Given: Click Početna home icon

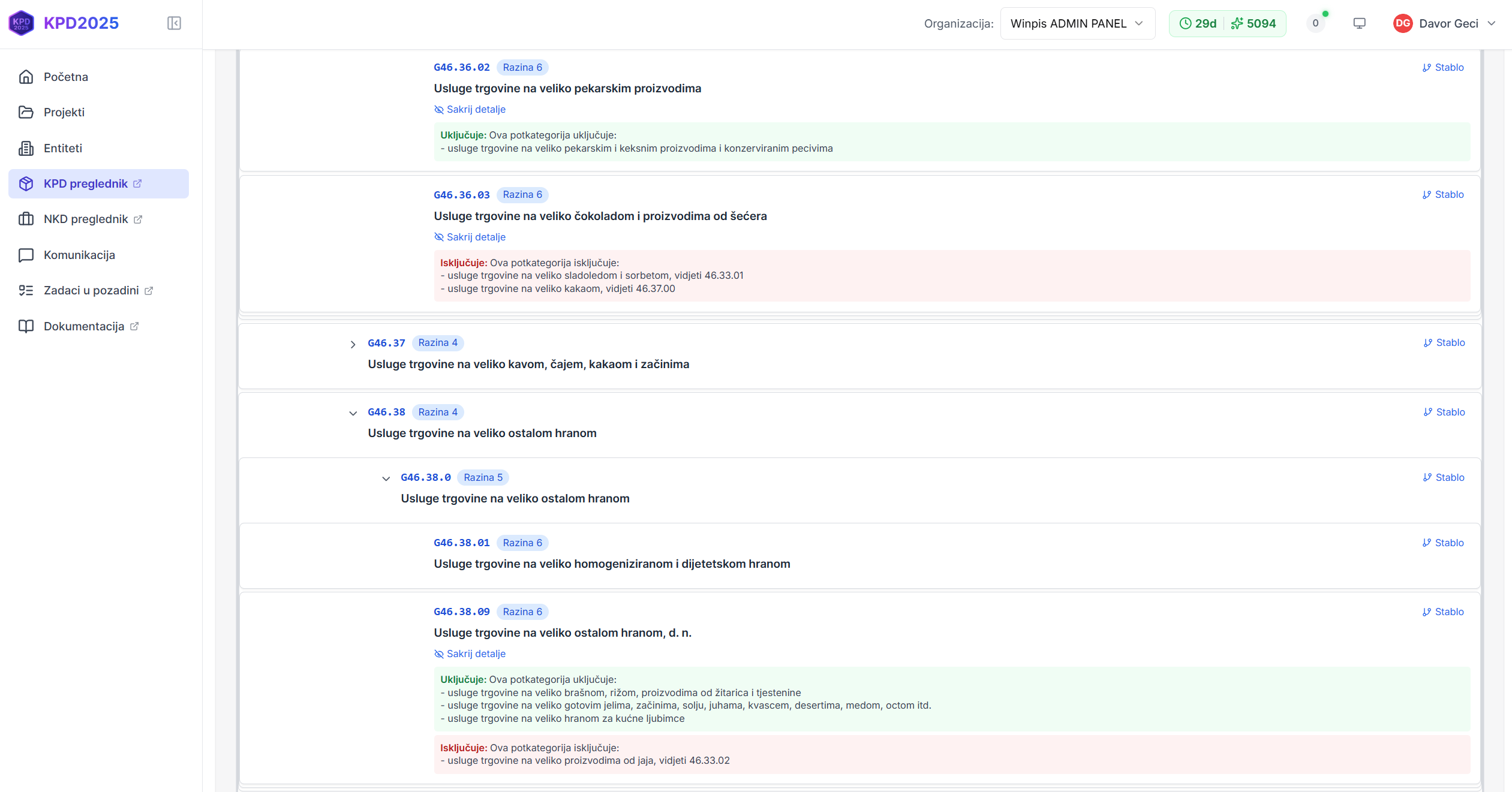Looking at the screenshot, I should [26, 77].
